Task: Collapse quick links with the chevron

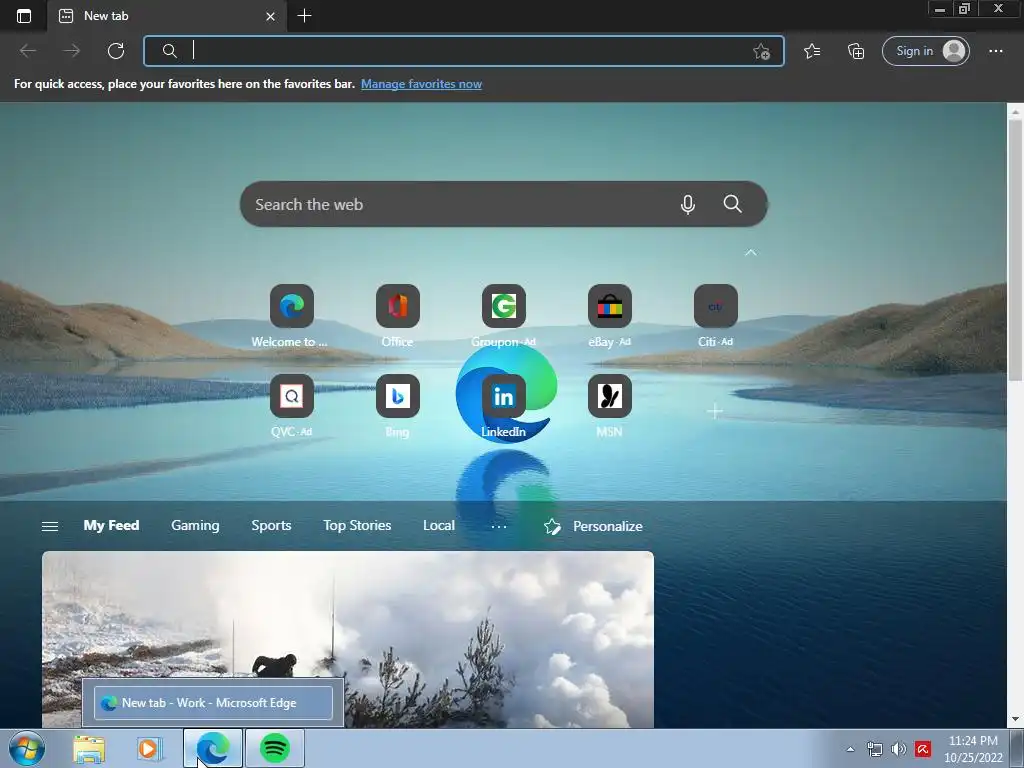Action: 750,253
